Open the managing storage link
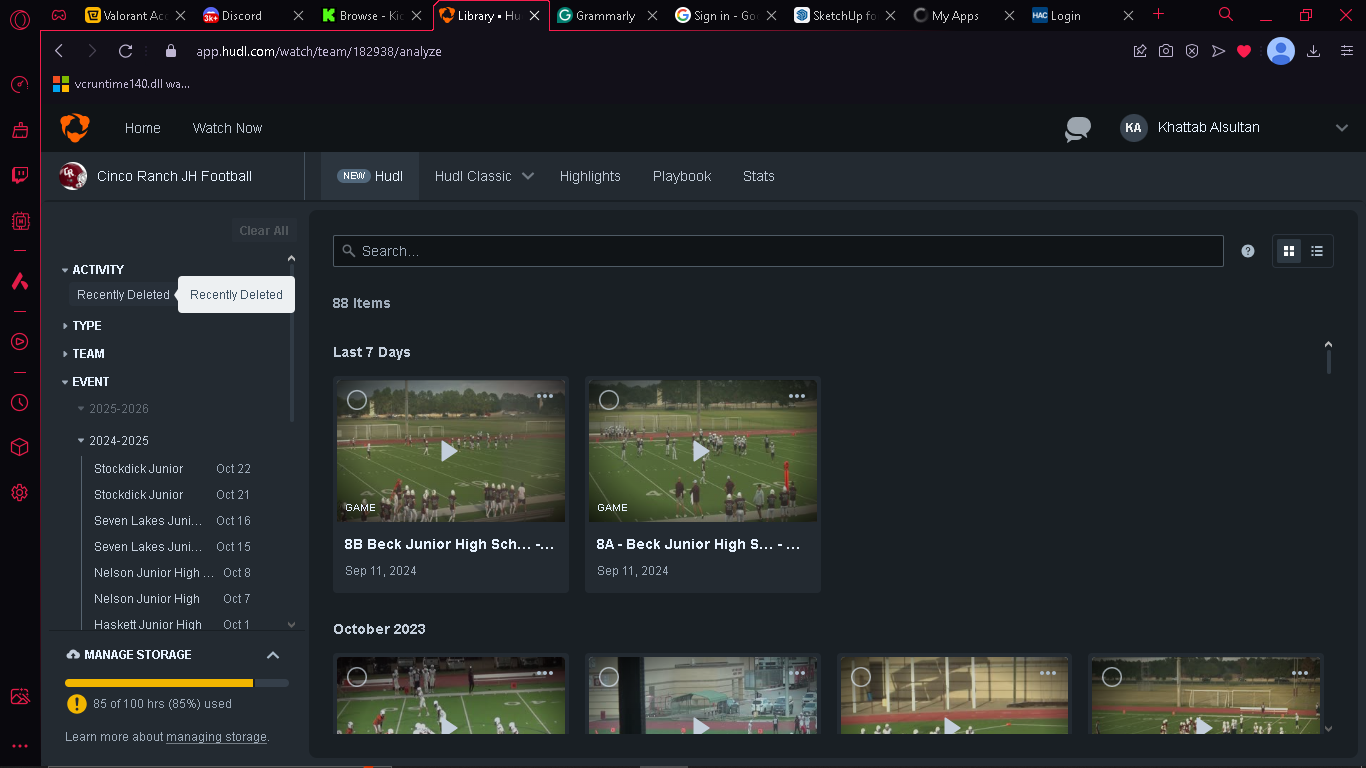 (x=216, y=737)
